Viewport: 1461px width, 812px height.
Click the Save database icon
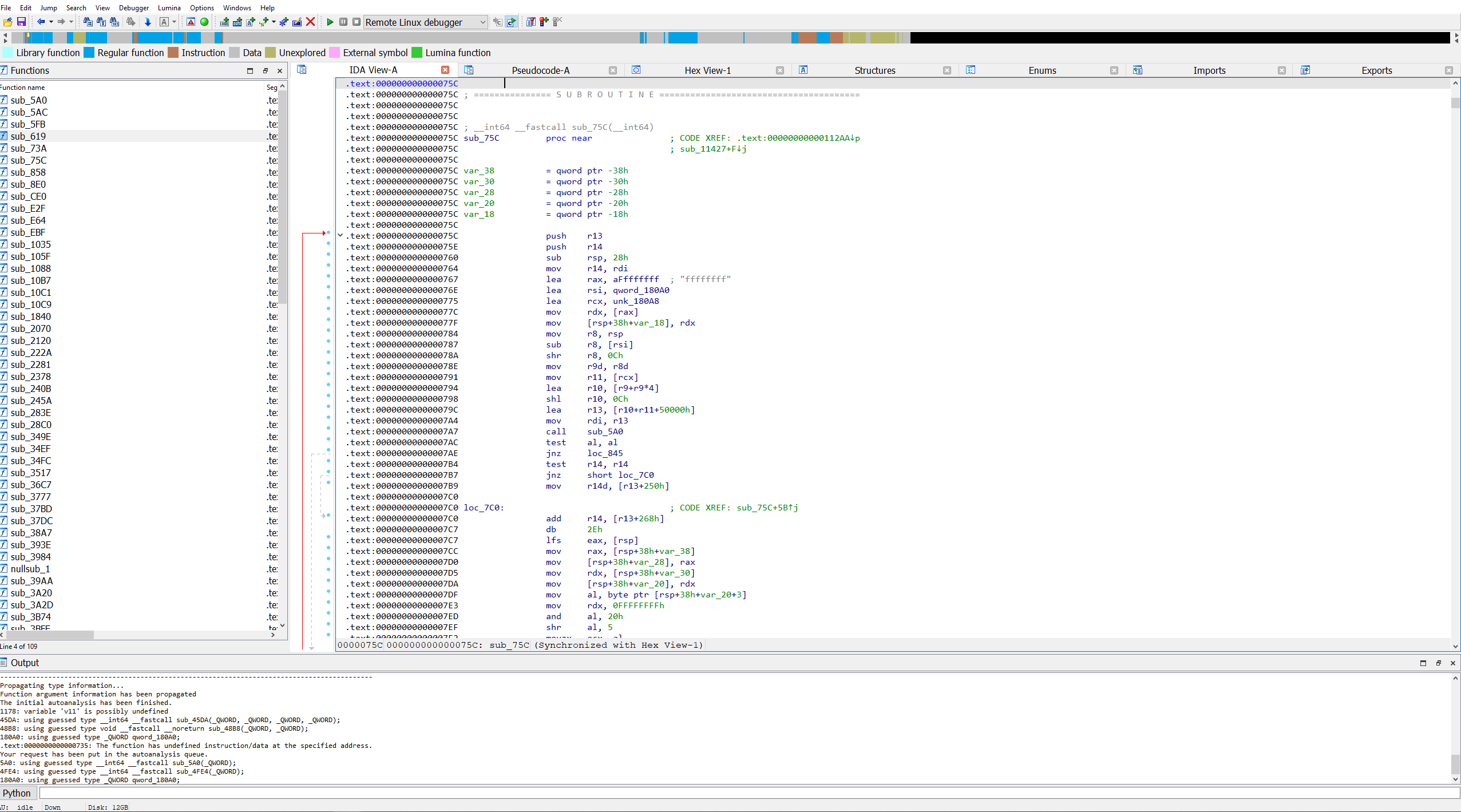(x=21, y=22)
